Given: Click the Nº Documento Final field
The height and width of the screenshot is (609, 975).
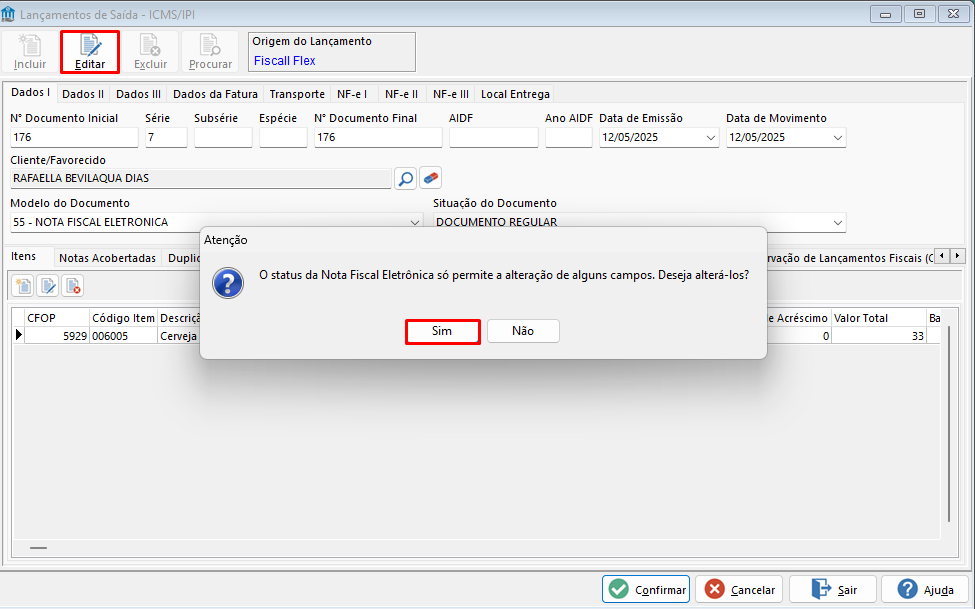Looking at the screenshot, I should 378,137.
